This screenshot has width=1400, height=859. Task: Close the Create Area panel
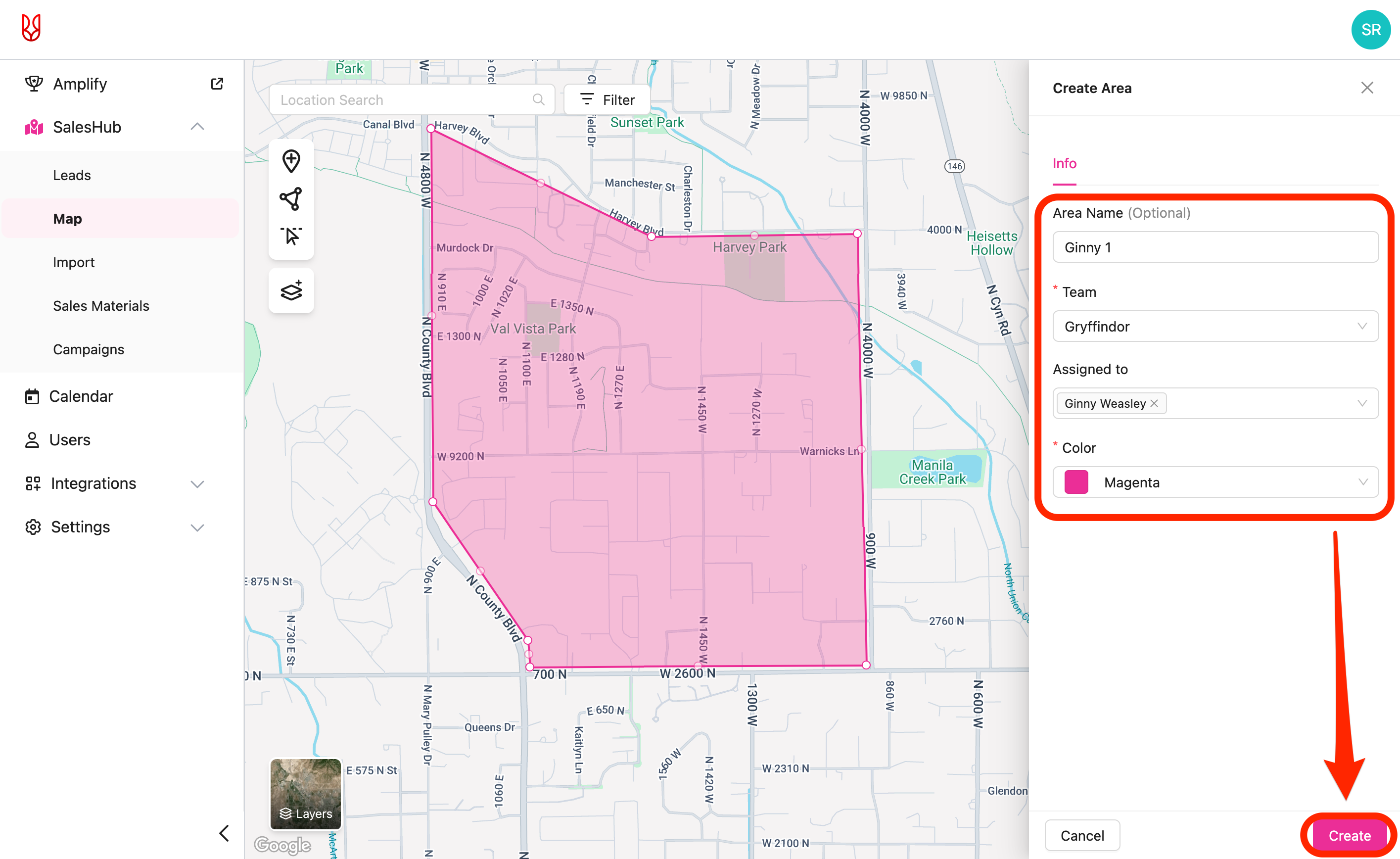(1366, 88)
